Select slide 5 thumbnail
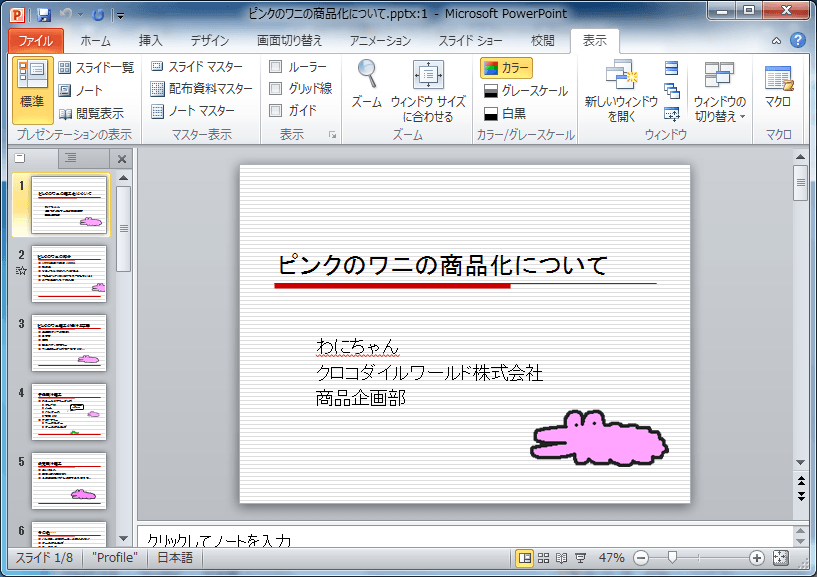The height and width of the screenshot is (577, 817). (x=69, y=481)
